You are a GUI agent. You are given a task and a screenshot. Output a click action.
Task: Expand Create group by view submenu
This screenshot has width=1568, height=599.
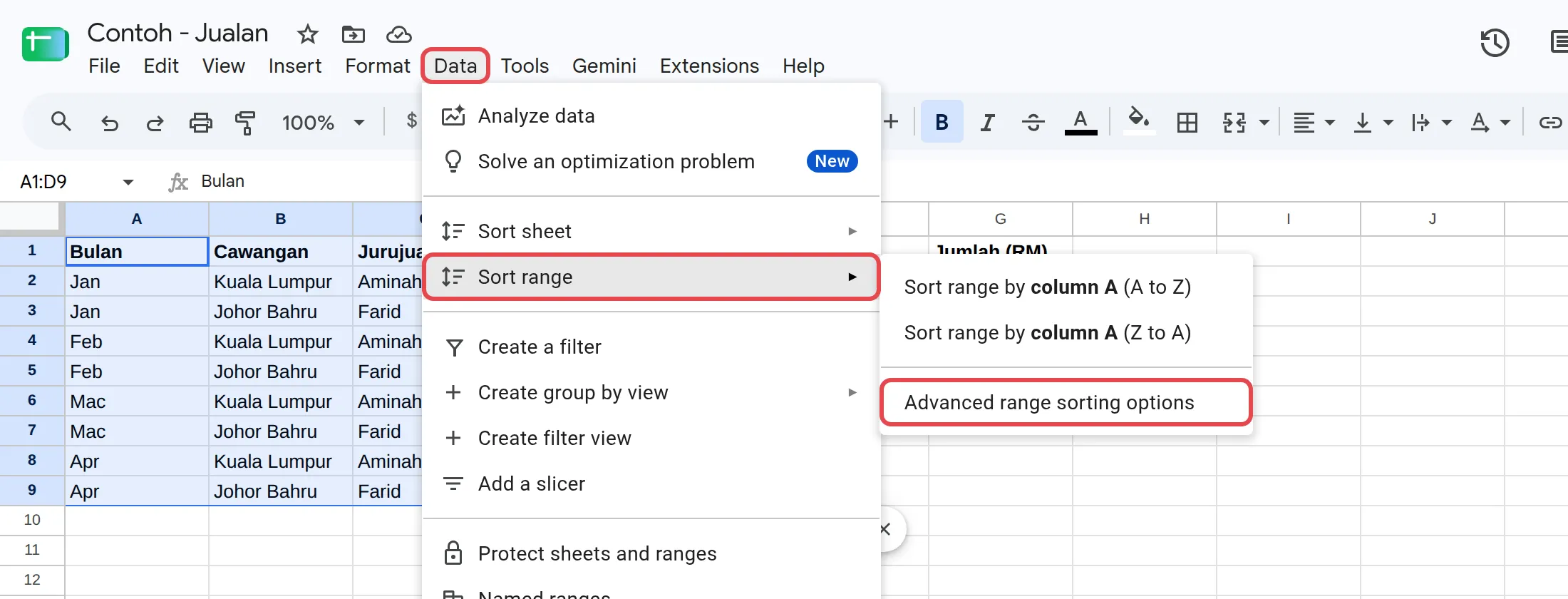pos(651,392)
